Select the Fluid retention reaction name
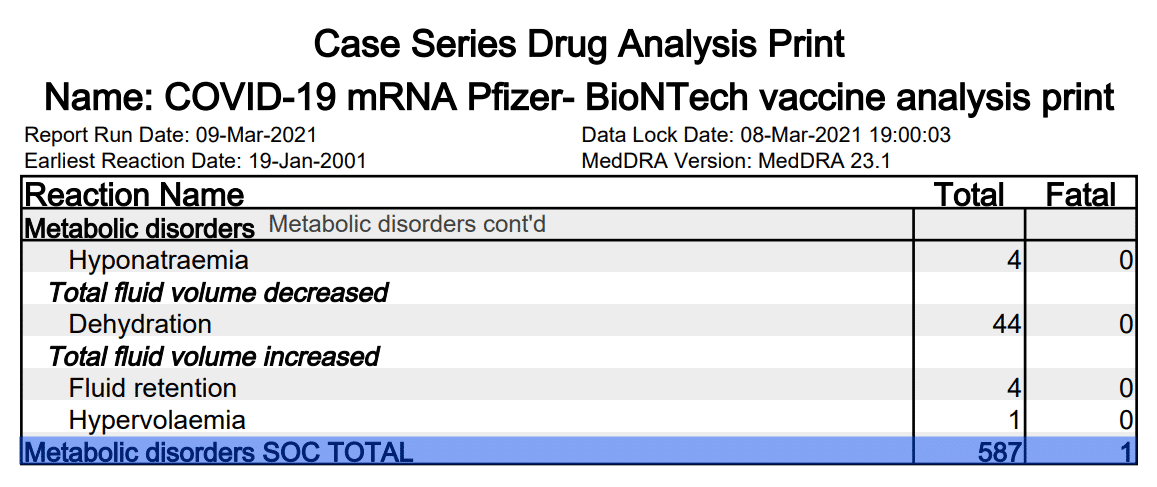This screenshot has width=1157, height=487. click(x=152, y=388)
